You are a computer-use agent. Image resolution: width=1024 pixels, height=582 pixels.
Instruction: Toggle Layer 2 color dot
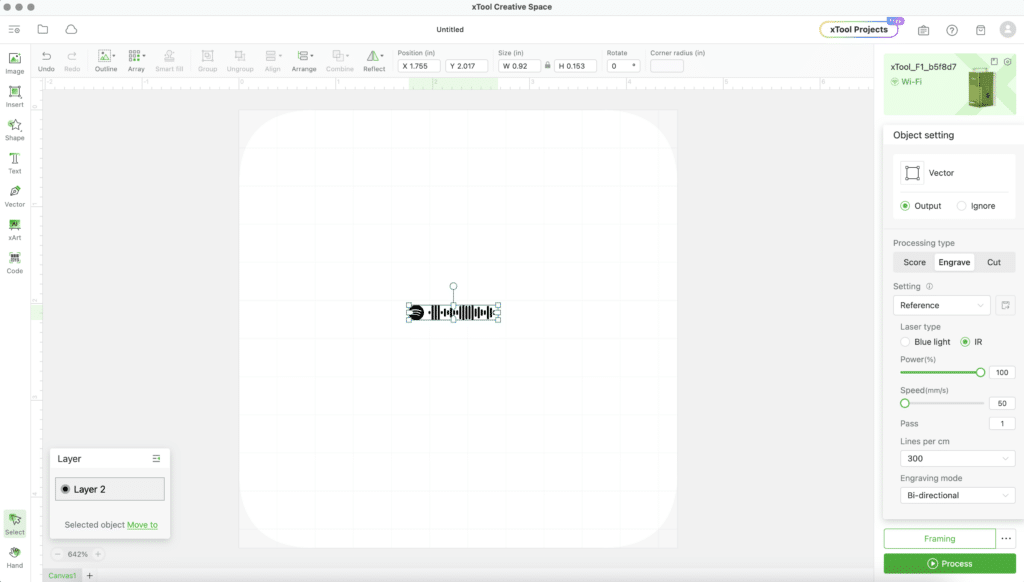coord(65,489)
